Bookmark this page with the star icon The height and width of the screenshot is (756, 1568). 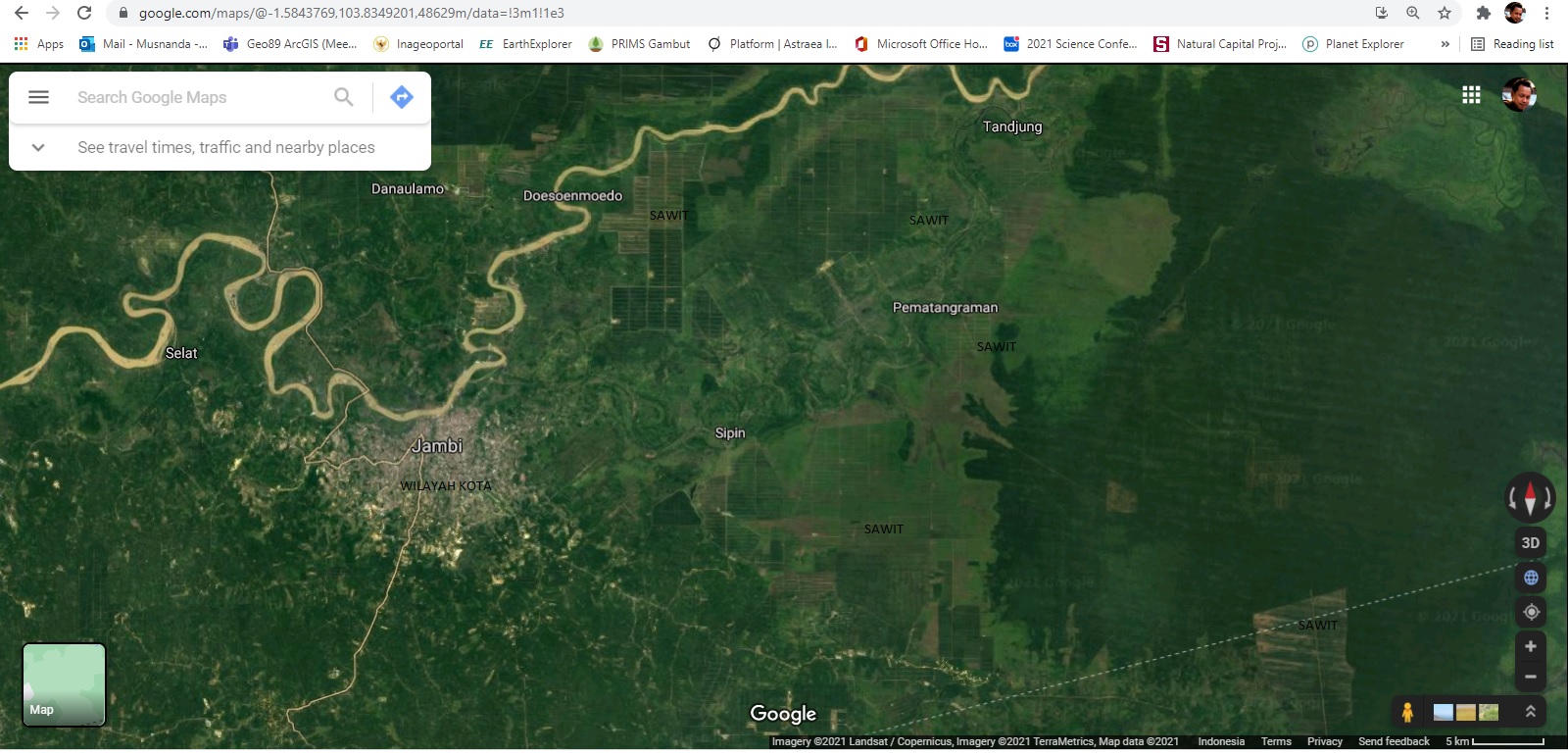1444,13
